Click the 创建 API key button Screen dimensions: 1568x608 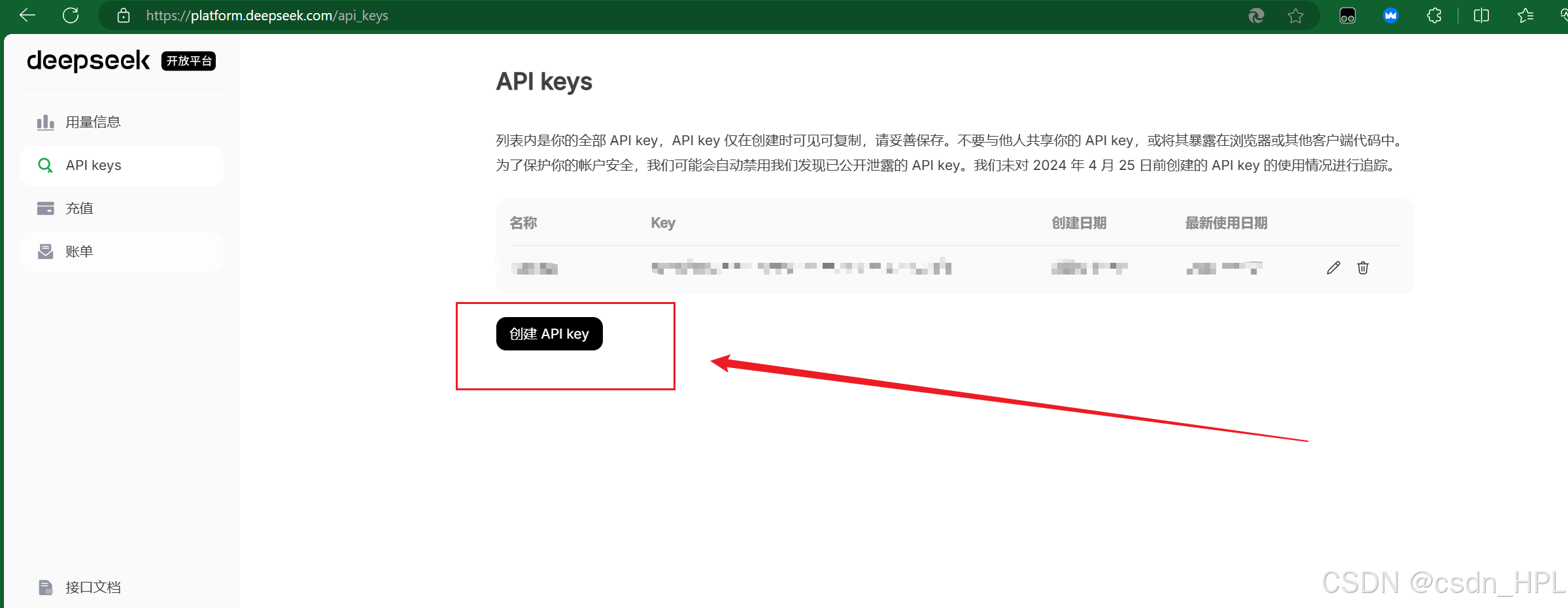549,334
